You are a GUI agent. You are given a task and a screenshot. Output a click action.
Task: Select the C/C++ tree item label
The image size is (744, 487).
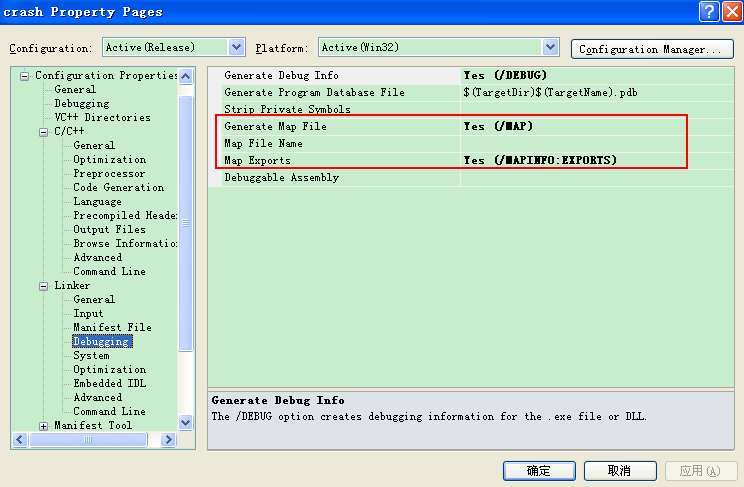(69, 131)
